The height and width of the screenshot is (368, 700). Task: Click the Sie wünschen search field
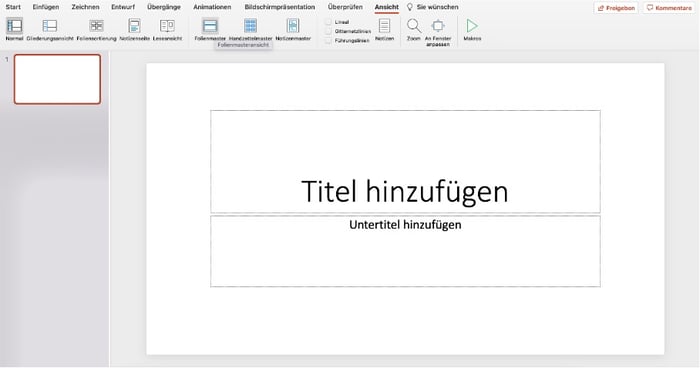pos(438,7)
